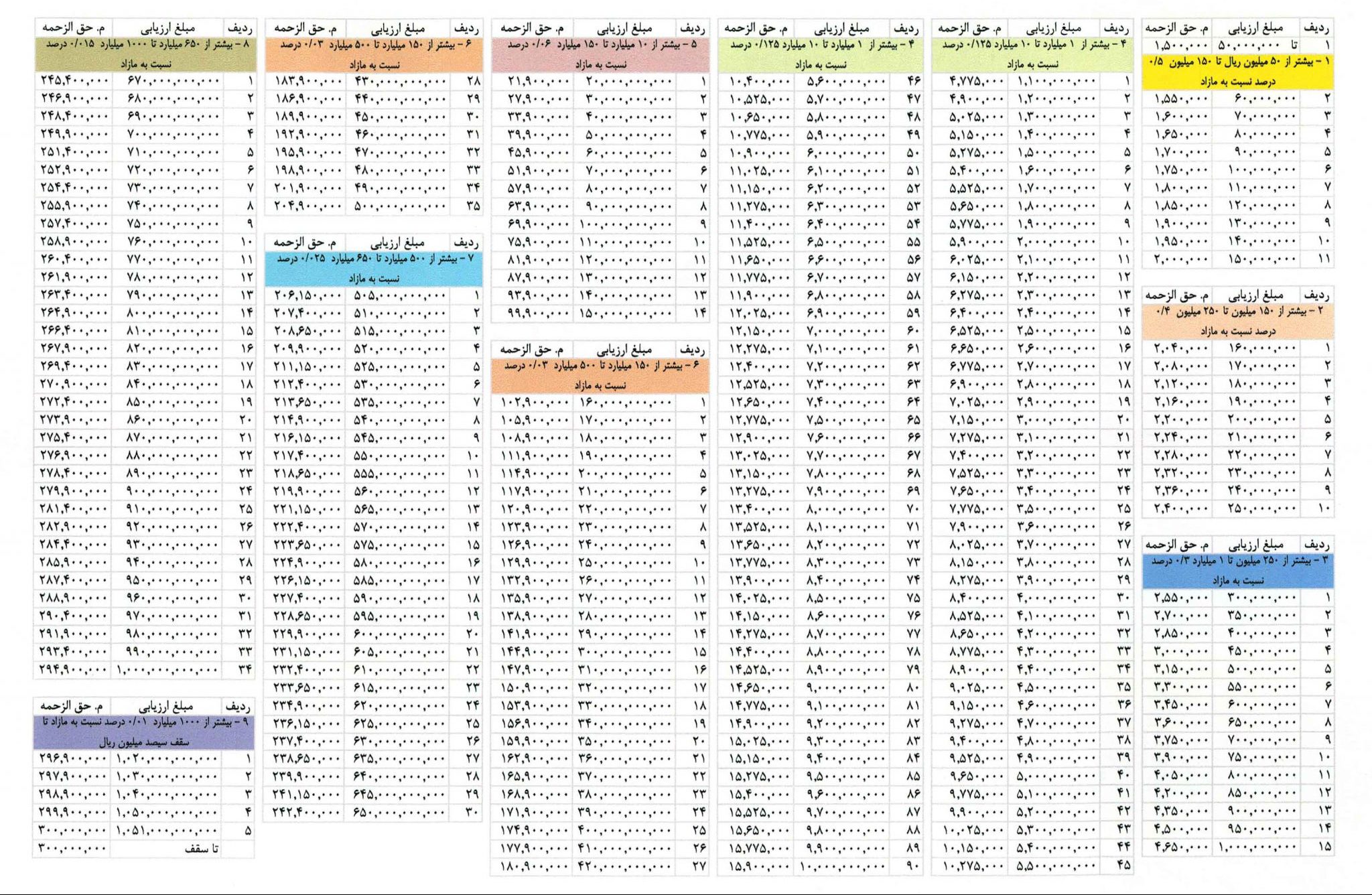
Task: Click the fee «۹۹,۹۰۰,۰۰۰»
Action: 539,313
